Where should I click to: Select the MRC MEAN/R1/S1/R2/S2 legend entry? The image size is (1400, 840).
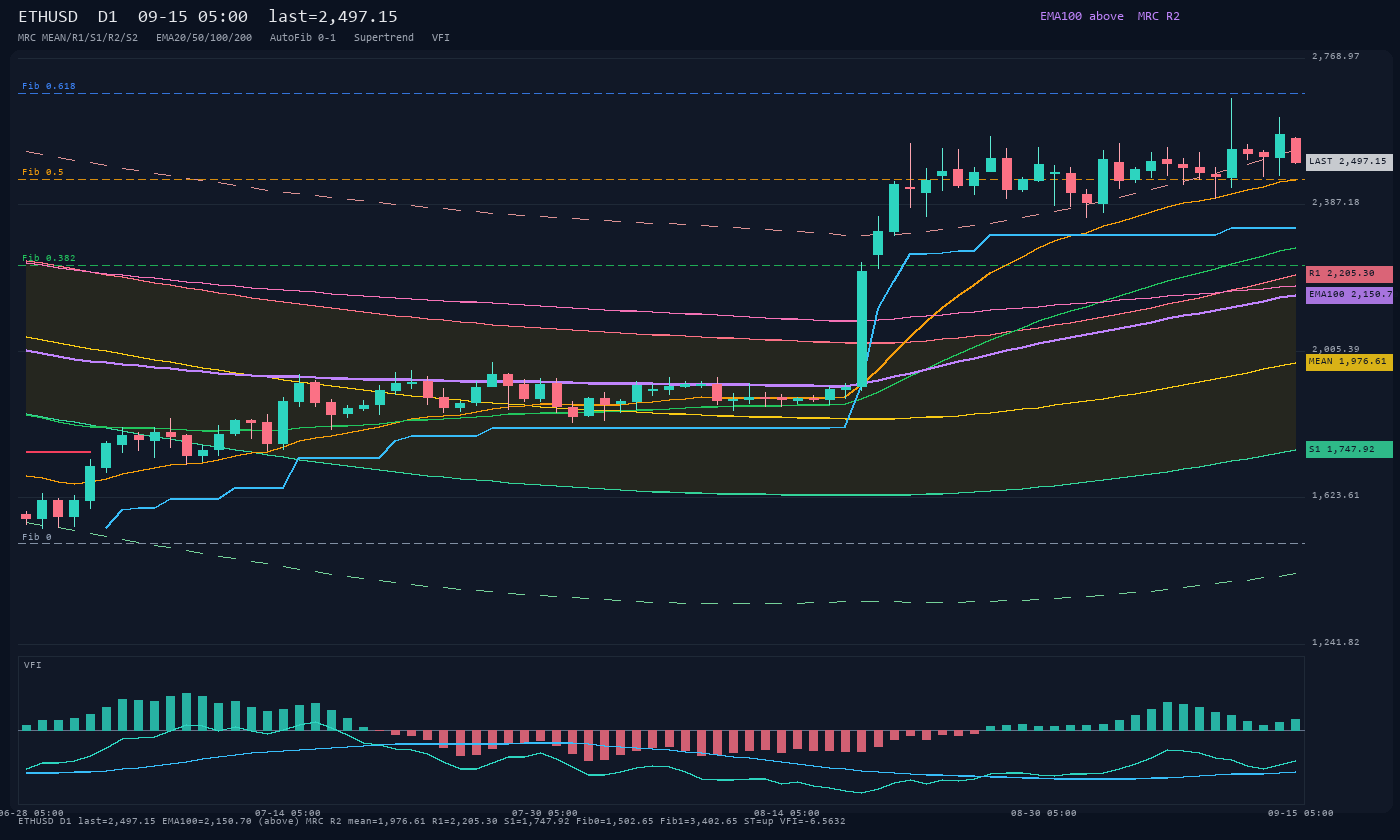[78, 38]
